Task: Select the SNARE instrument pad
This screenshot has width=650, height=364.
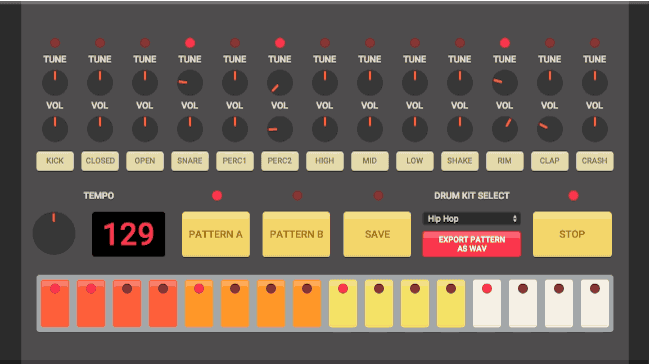Action: point(190,161)
